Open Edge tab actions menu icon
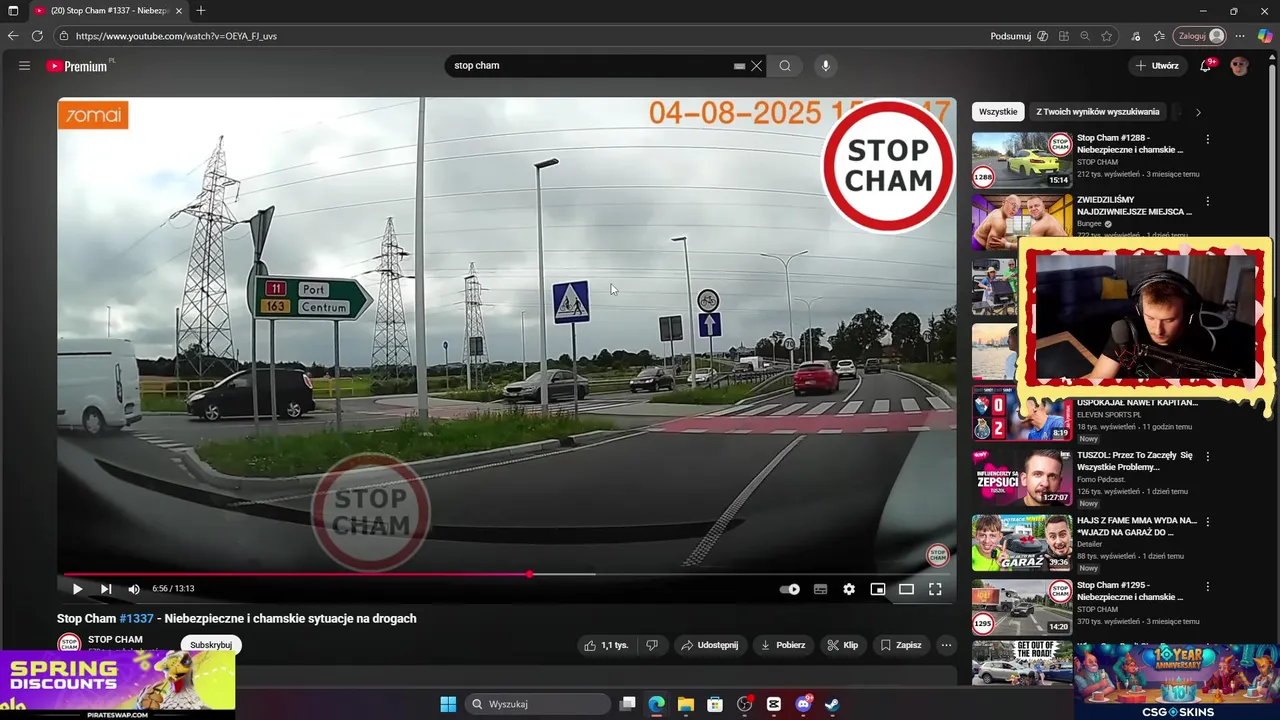Viewport: 1280px width, 720px height. pyautogui.click(x=13, y=11)
